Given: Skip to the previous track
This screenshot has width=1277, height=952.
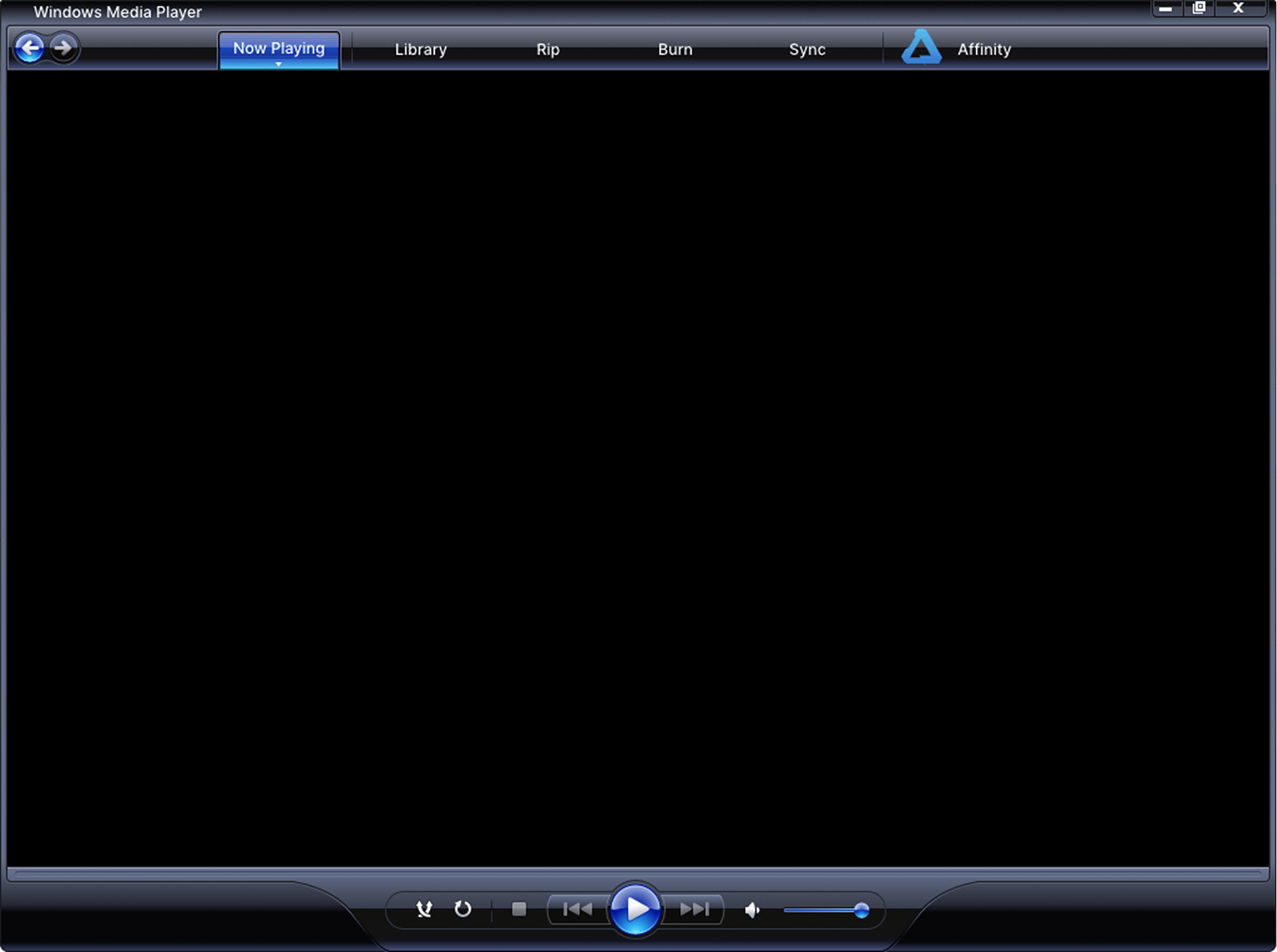Looking at the screenshot, I should [x=578, y=909].
